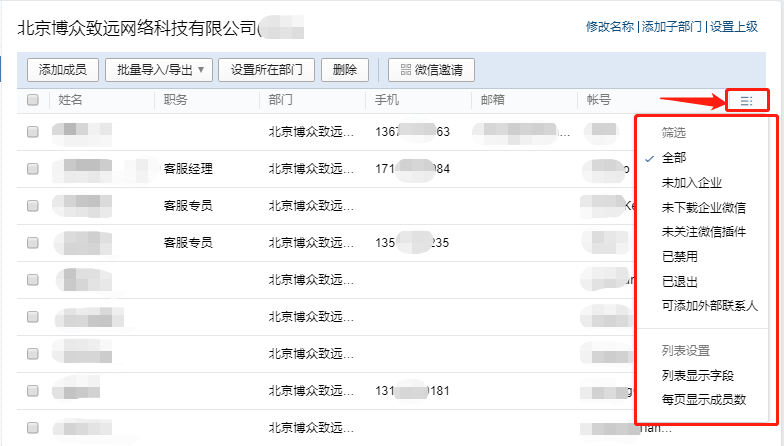Screen dimensions: 784x446
Task: Filter by 未关注微信插件
Action: click(704, 232)
